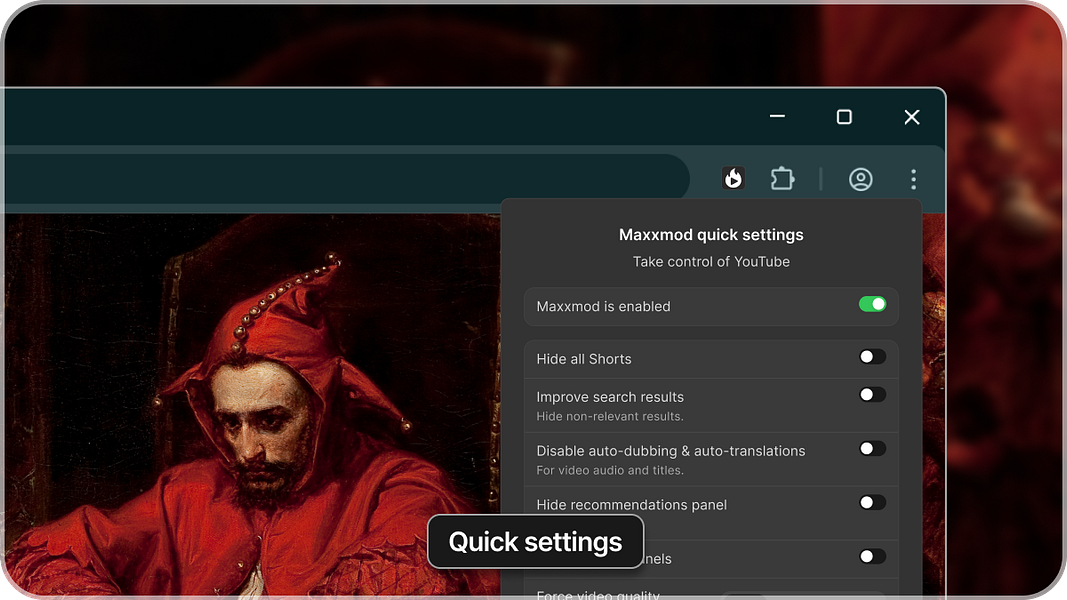This screenshot has width=1067, height=600.
Task: Enable the Hide all Shorts toggle
Action: (x=872, y=356)
